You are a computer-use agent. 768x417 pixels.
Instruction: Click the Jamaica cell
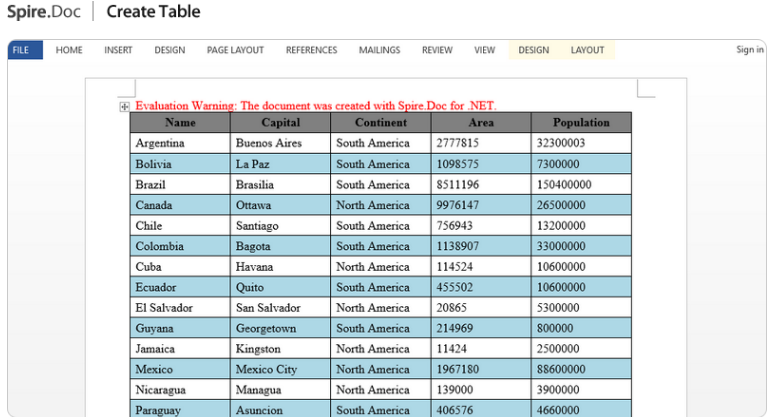tap(180, 349)
